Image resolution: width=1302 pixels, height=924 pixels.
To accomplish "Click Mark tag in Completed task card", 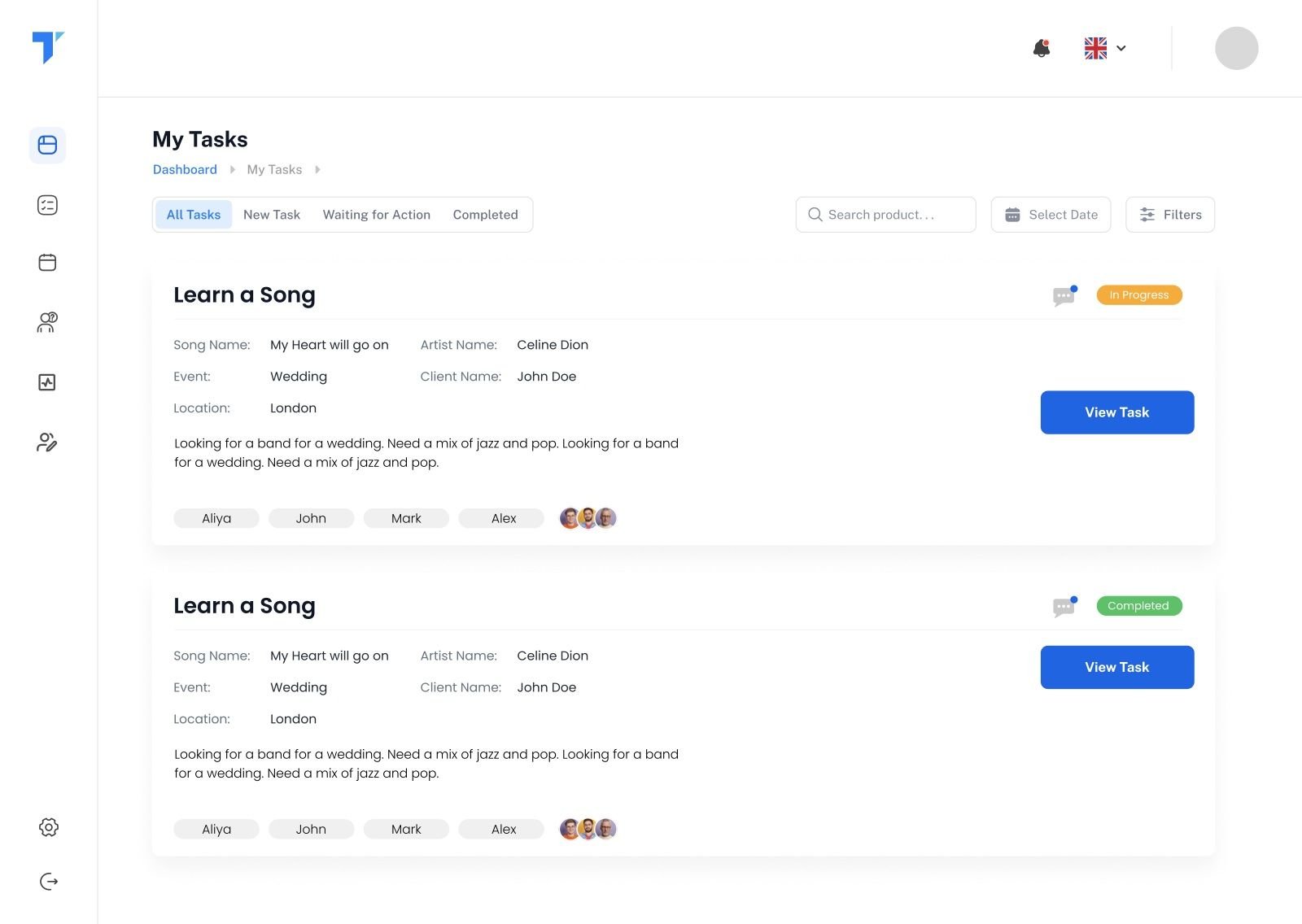I will click(x=406, y=829).
